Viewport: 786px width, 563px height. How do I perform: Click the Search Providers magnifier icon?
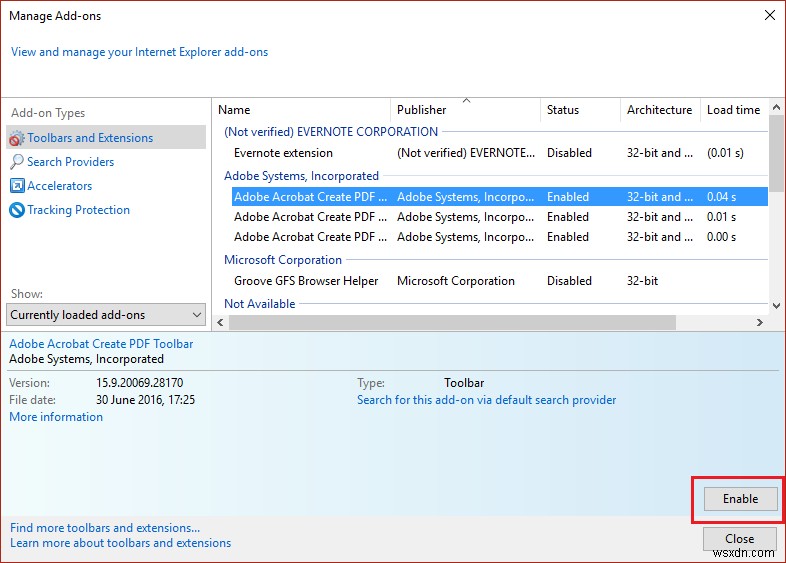point(17,162)
